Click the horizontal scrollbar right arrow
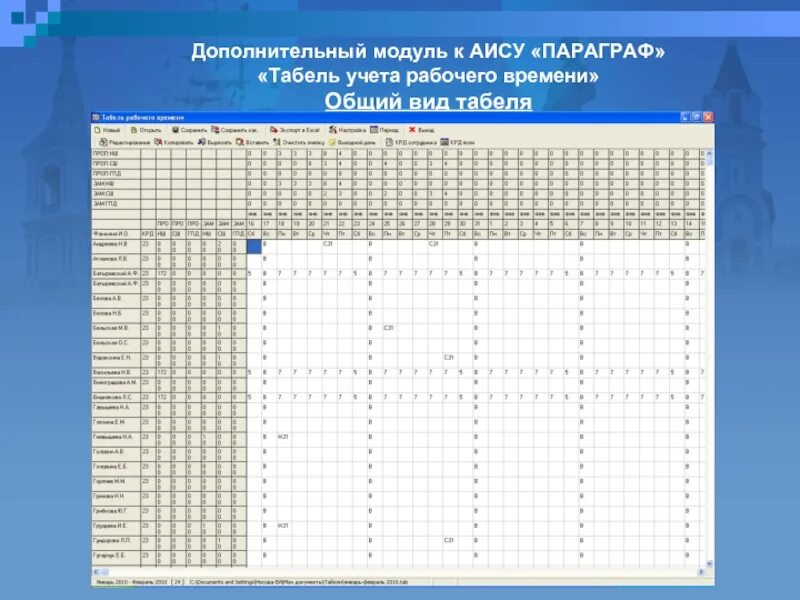Screen dimensions: 800x600 pyautogui.click(x=701, y=572)
